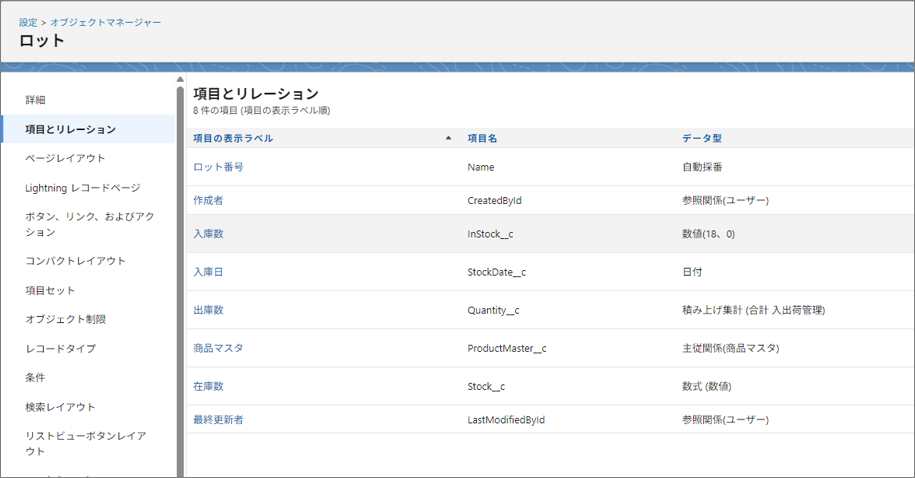Image resolution: width=915 pixels, height=478 pixels.
Task: Select 項目セット in the sidebar
Action: pyautogui.click(x=50, y=290)
